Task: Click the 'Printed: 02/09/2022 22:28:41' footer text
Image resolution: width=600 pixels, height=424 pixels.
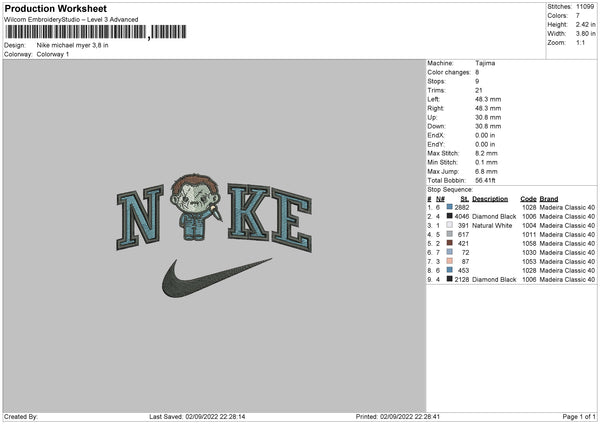Action: click(x=398, y=416)
